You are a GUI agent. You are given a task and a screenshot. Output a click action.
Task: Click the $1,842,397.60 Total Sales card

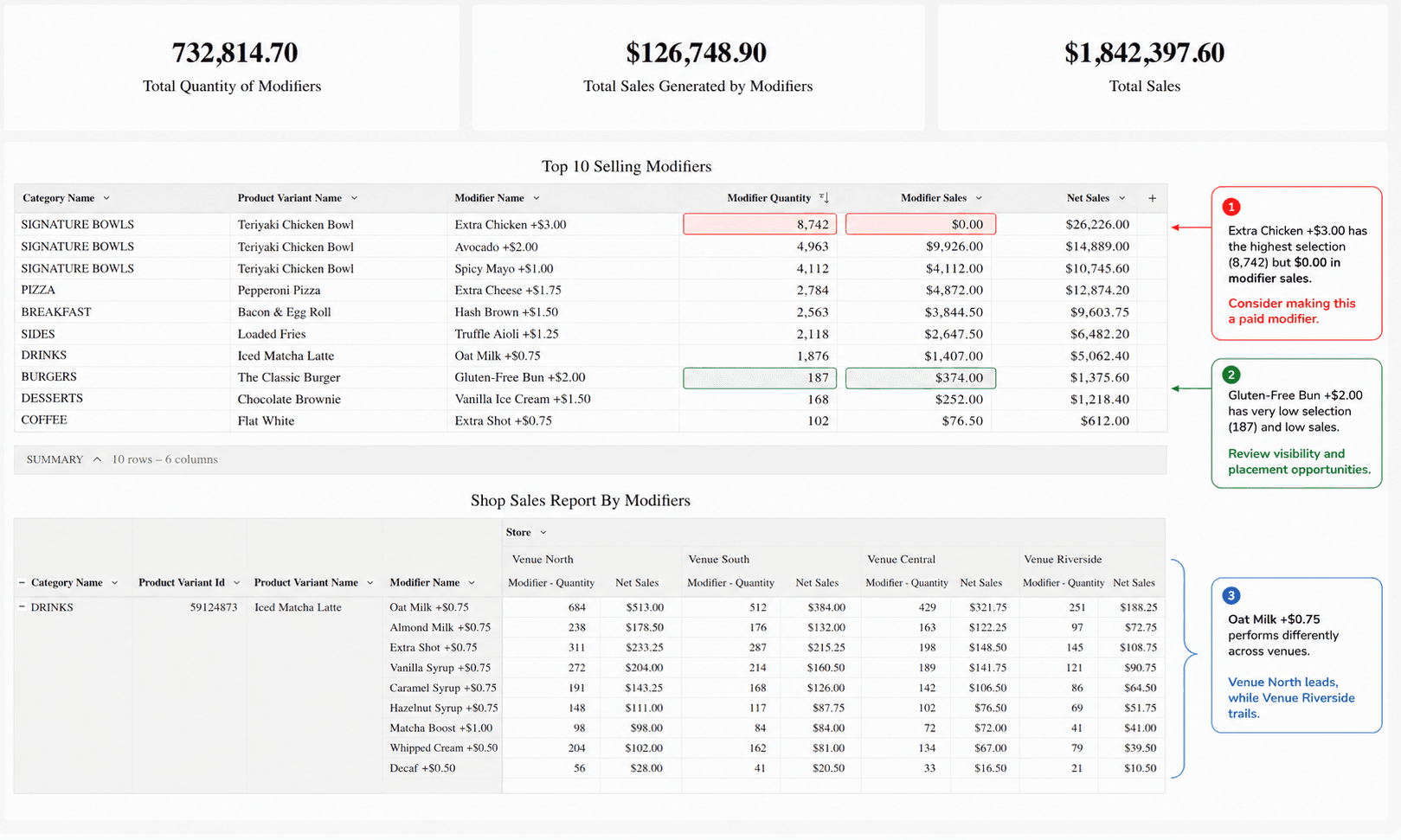tap(1162, 67)
